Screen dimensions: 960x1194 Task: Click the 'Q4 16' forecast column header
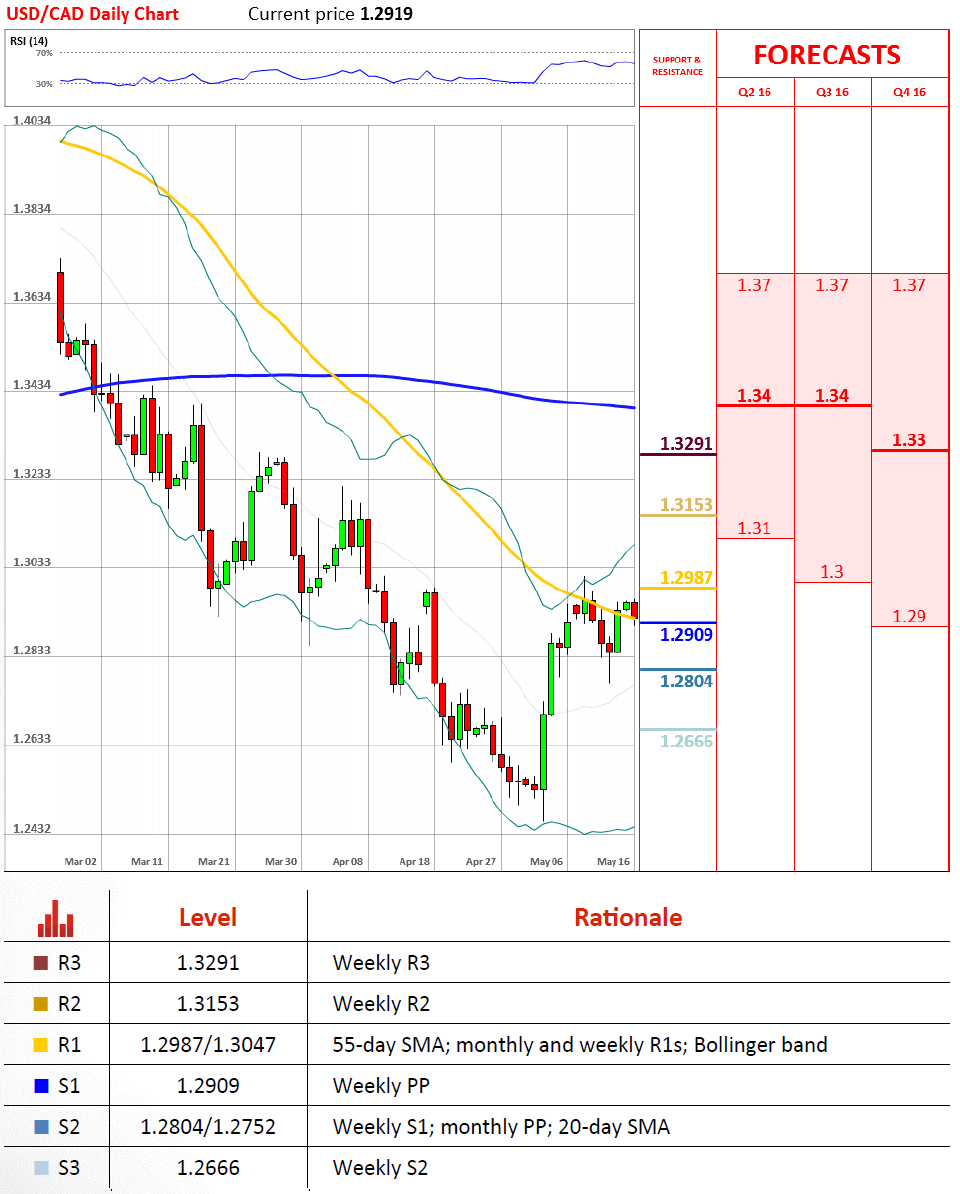point(909,92)
